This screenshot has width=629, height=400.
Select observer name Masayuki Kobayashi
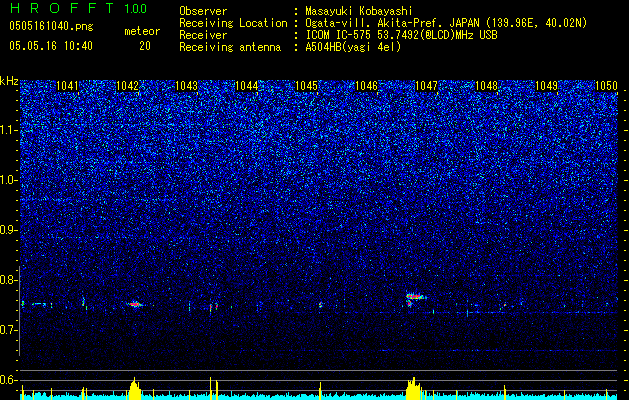coord(359,11)
